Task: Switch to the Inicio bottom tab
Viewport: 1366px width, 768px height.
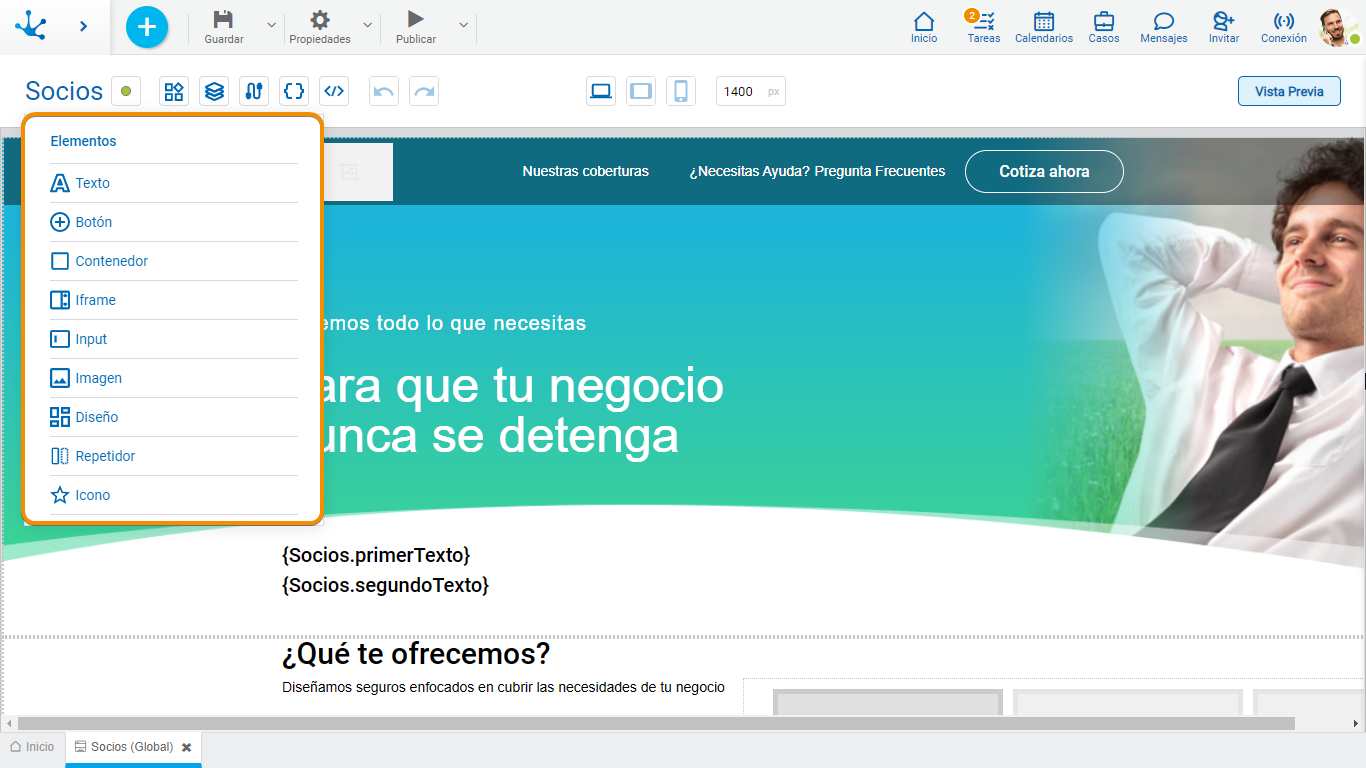Action: [x=32, y=747]
